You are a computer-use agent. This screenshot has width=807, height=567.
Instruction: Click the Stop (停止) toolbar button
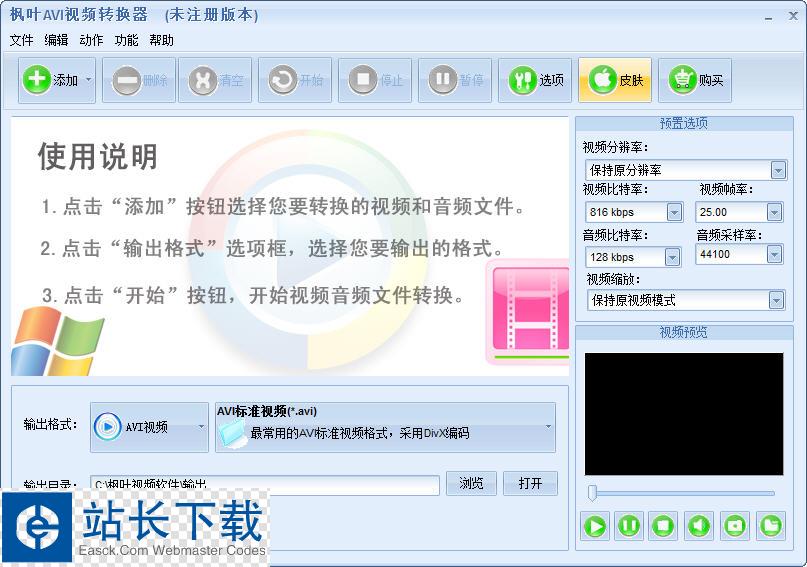tap(375, 80)
